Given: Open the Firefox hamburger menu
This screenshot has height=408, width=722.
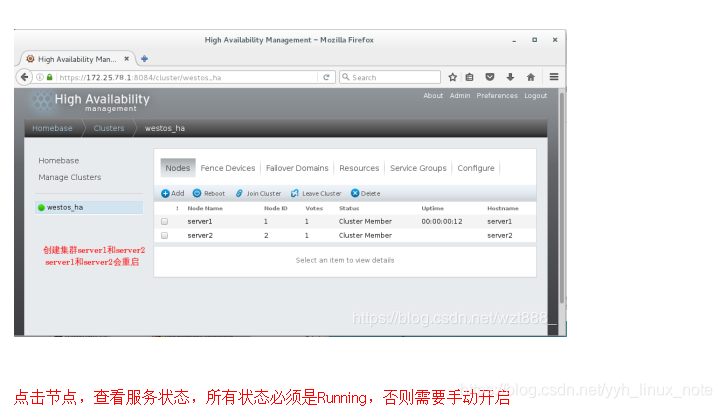Looking at the screenshot, I should coord(554,77).
